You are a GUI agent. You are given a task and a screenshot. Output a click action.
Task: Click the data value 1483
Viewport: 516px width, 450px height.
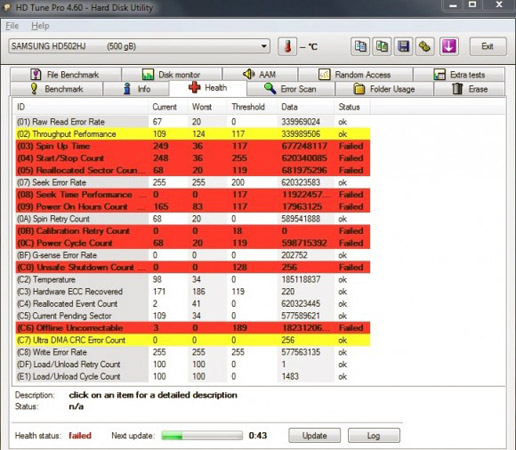pos(290,376)
